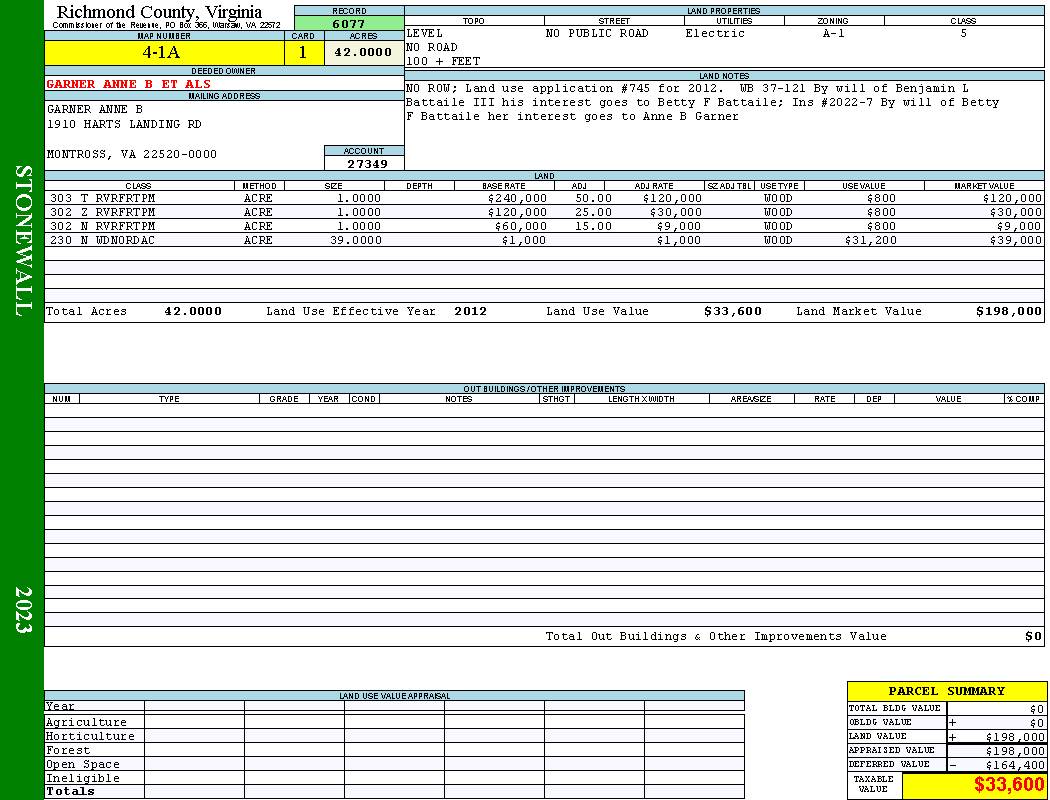This screenshot has width=1050, height=800.
Task: Click Land Use Effective Year 2012
Action: pyautogui.click(x=470, y=311)
